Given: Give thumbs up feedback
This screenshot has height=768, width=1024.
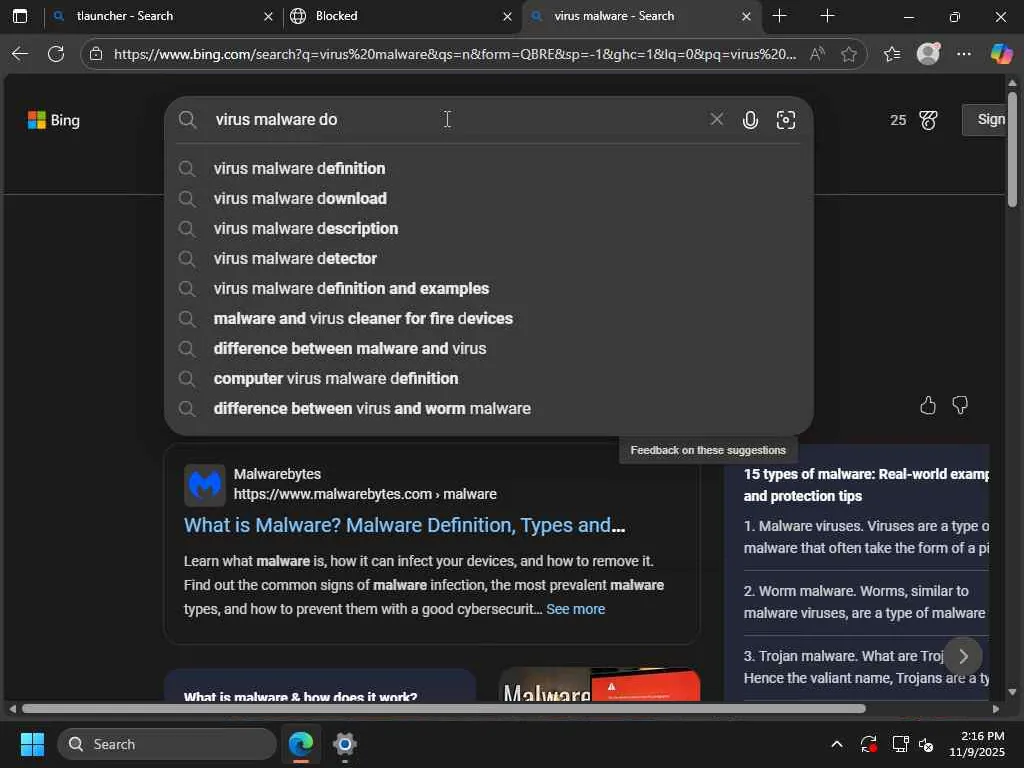Looking at the screenshot, I should pyautogui.click(x=928, y=406).
